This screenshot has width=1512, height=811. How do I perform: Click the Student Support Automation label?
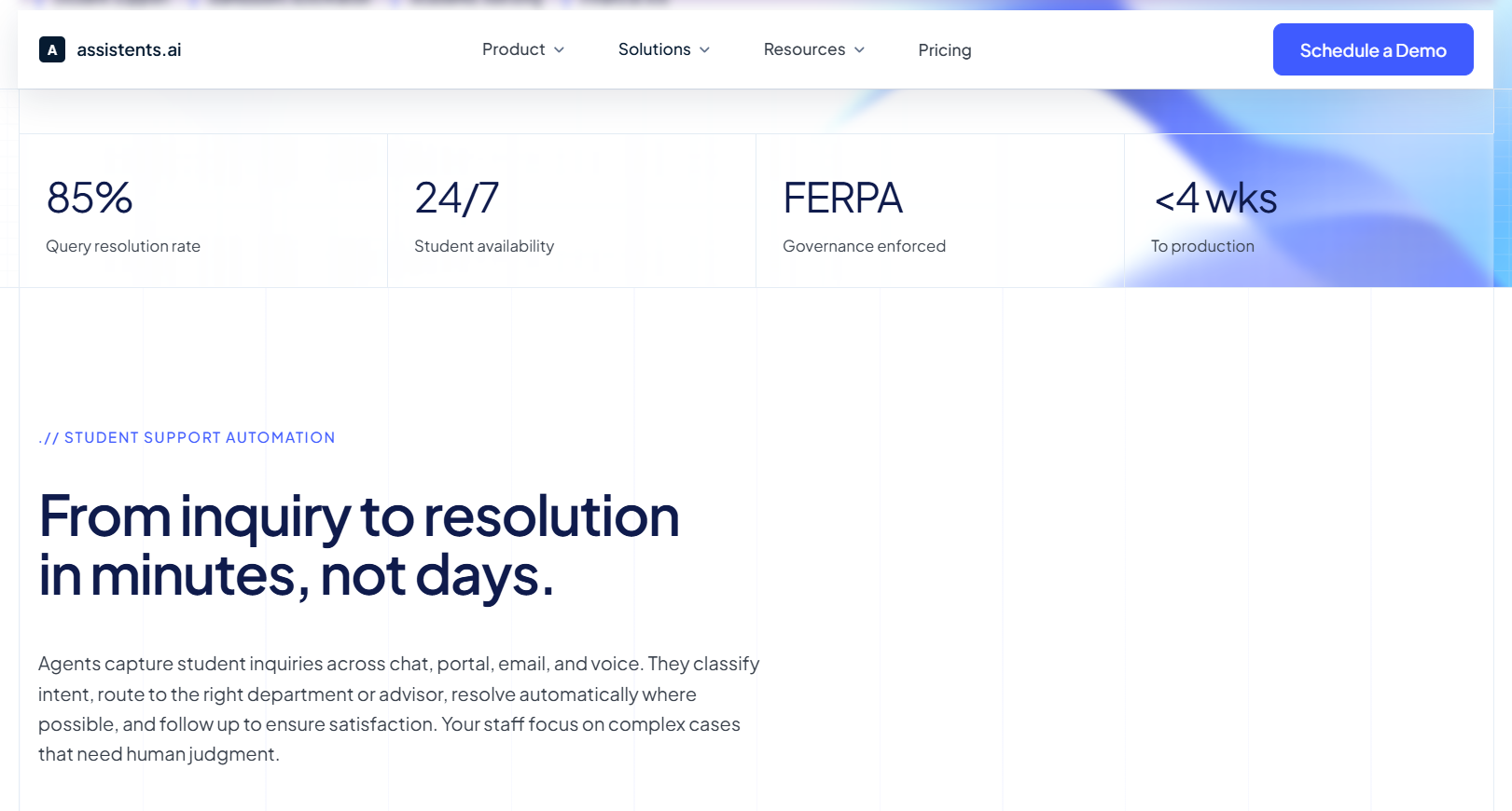click(x=187, y=437)
